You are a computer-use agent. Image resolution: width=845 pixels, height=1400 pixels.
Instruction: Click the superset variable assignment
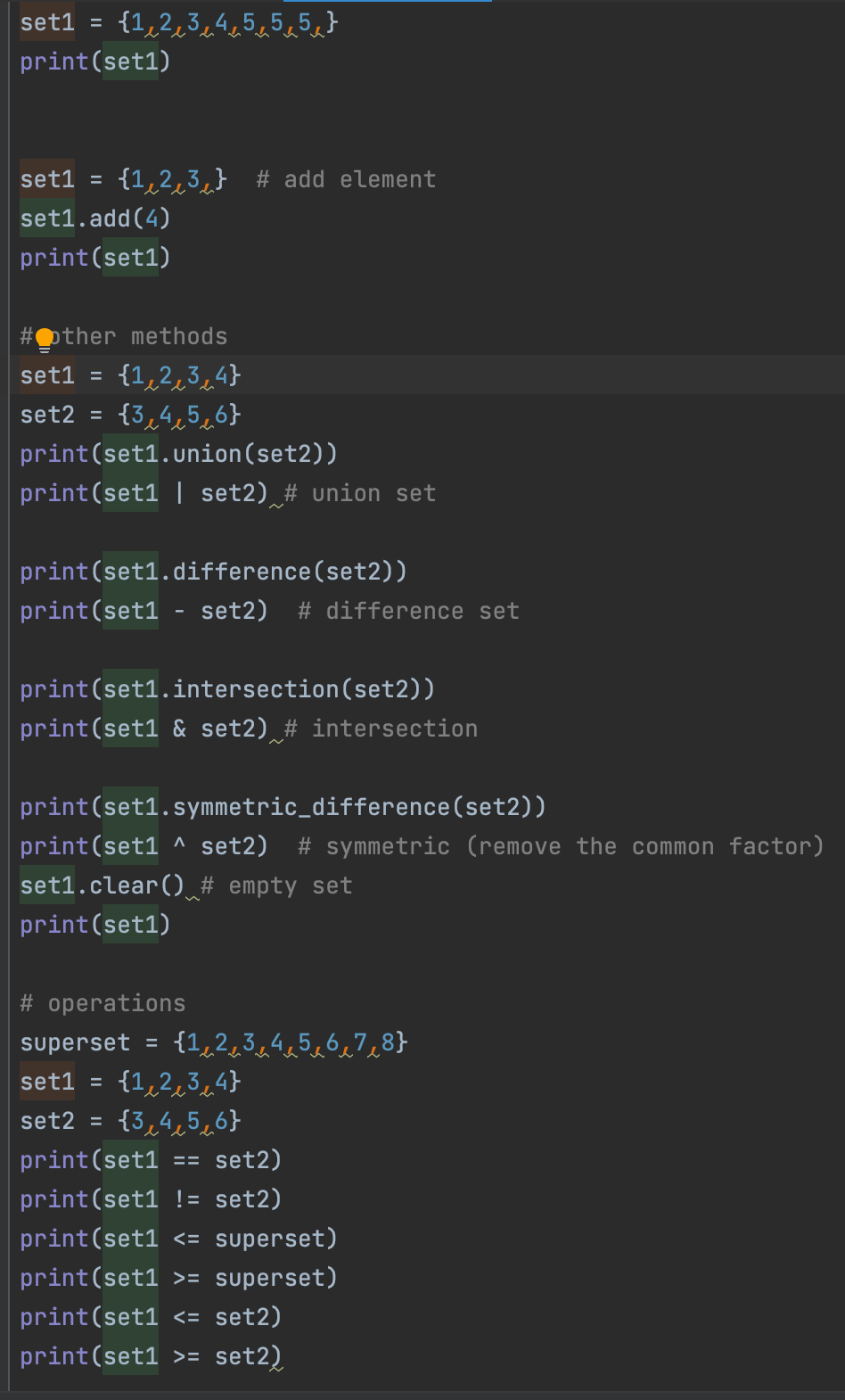[x=75, y=1043]
